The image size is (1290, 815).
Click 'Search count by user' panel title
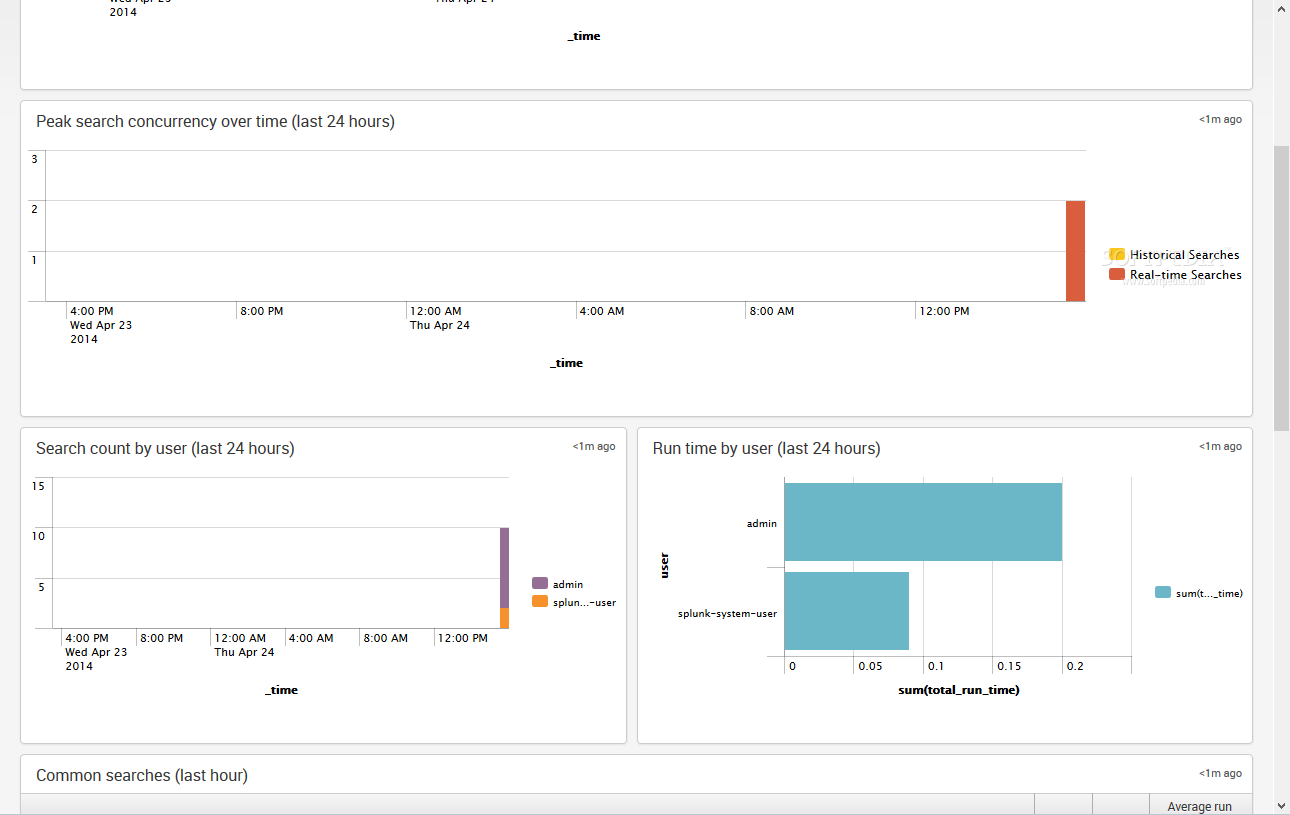pos(165,448)
